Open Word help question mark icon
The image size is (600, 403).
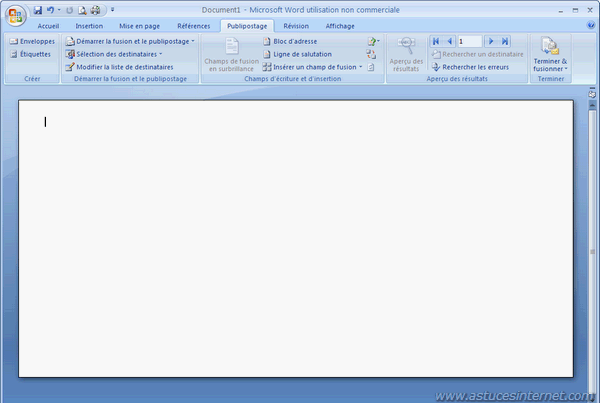tap(590, 25)
